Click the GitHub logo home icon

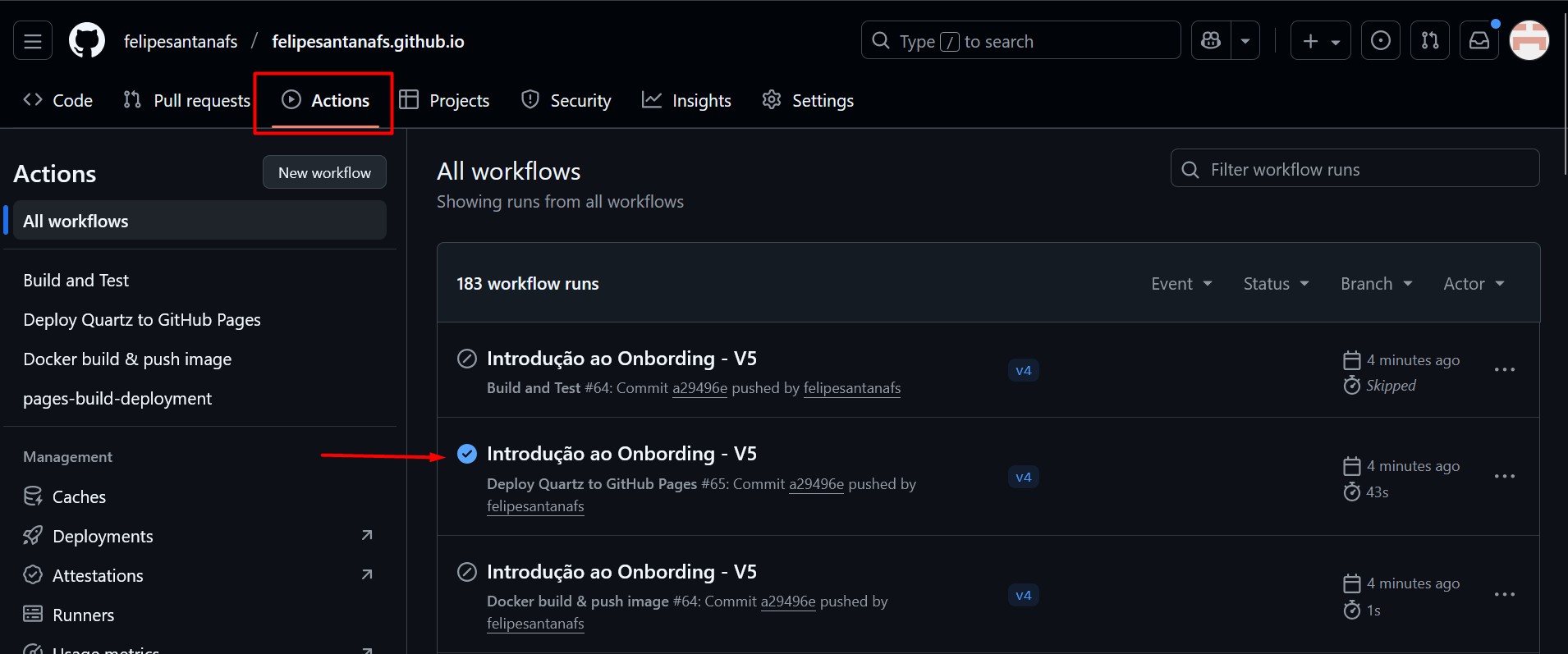87,41
